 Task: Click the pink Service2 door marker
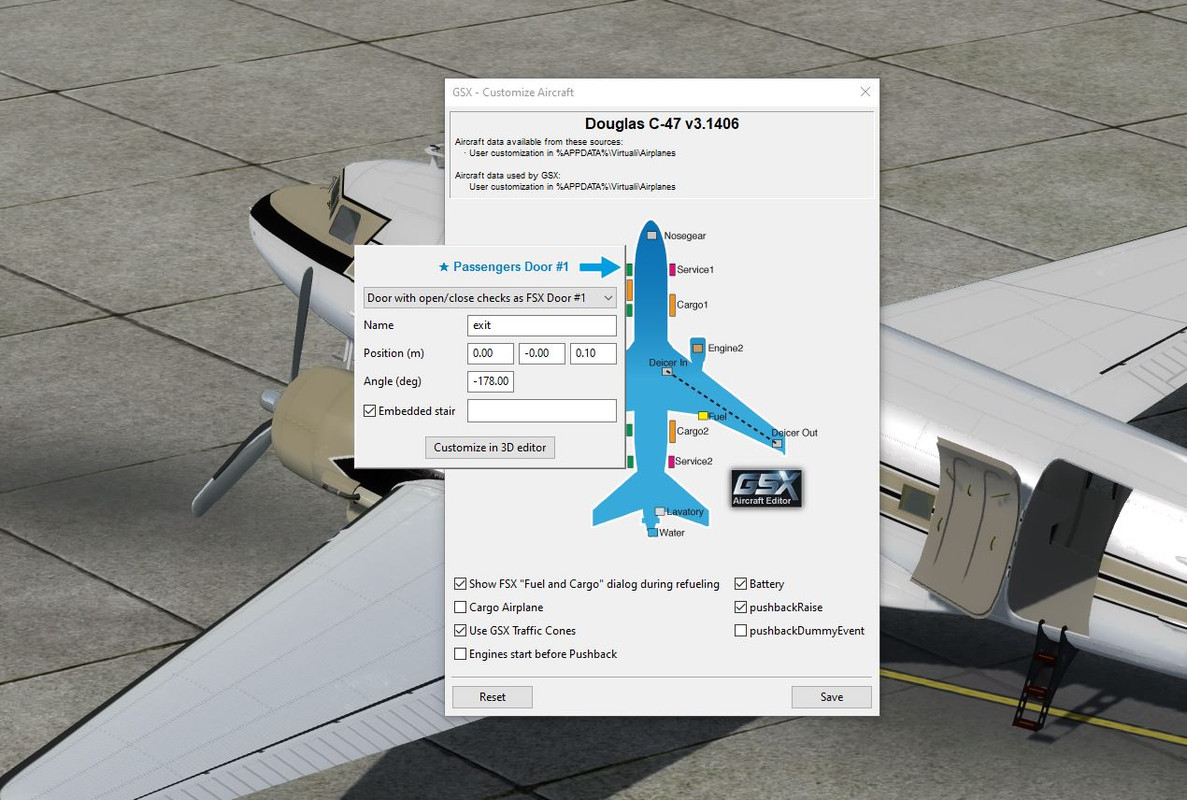coord(671,461)
